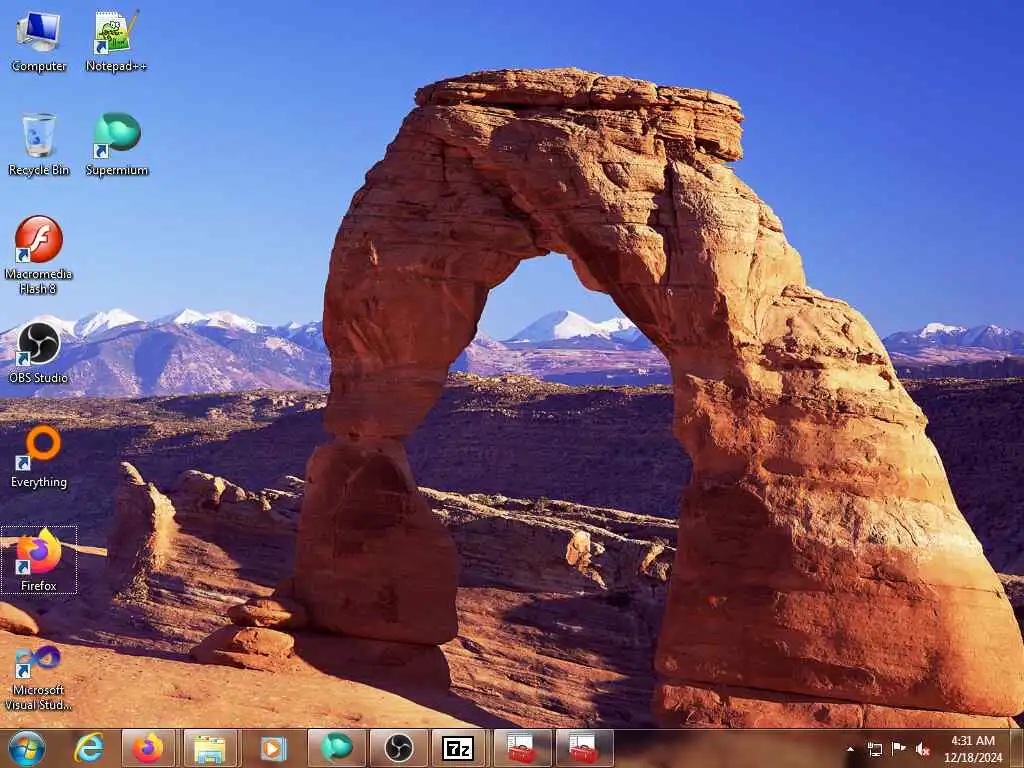
Task: Open the rightmost red toolbox taskbar button
Action: 583,748
